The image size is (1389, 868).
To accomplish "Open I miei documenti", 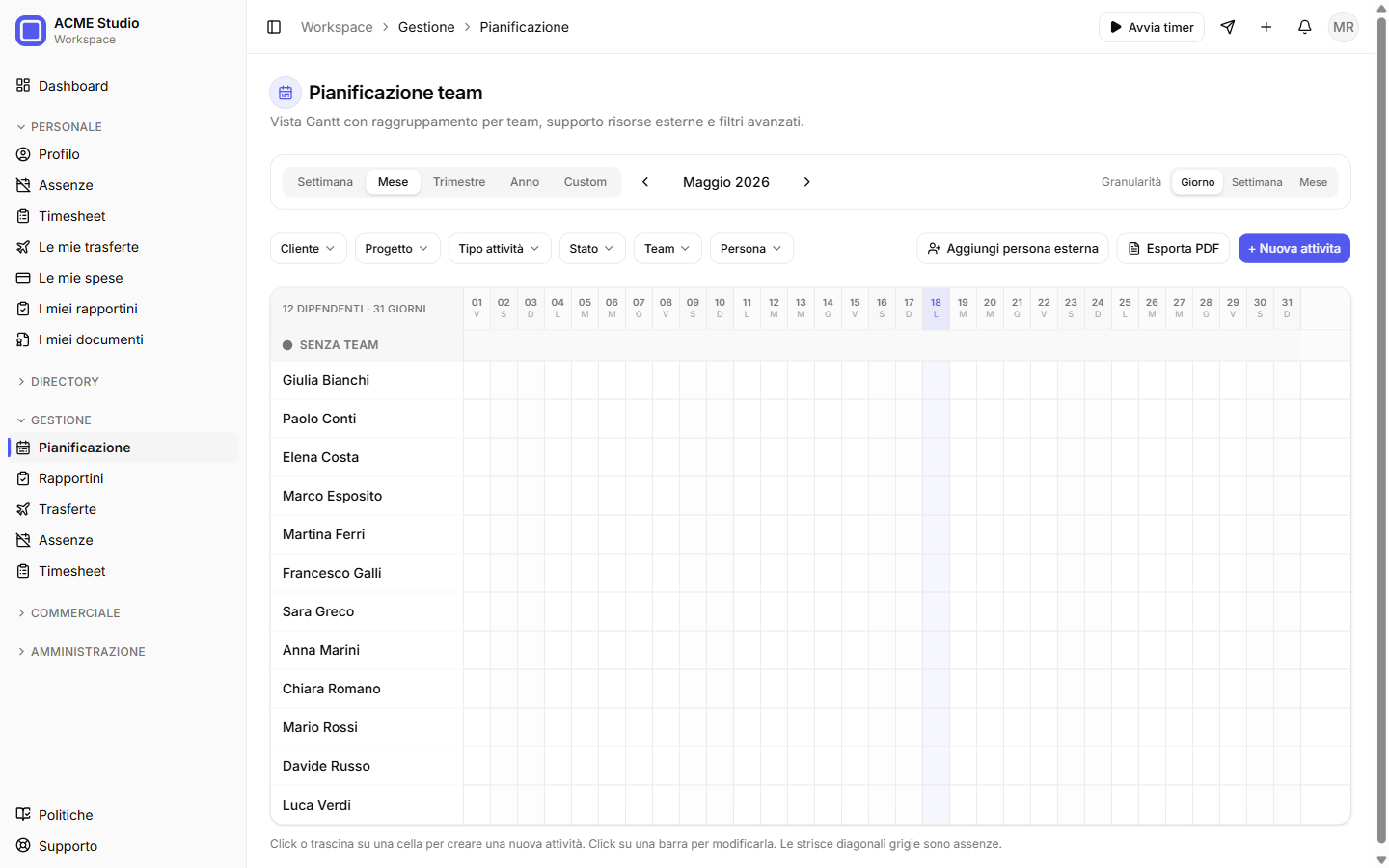I will point(123,339).
